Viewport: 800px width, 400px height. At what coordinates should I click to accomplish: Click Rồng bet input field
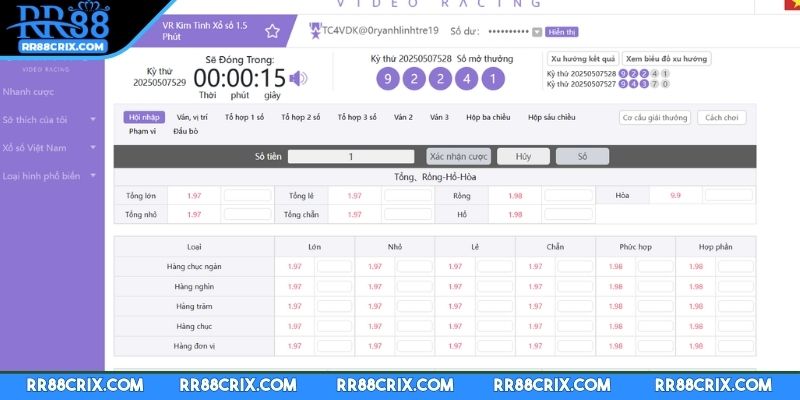click(x=568, y=195)
